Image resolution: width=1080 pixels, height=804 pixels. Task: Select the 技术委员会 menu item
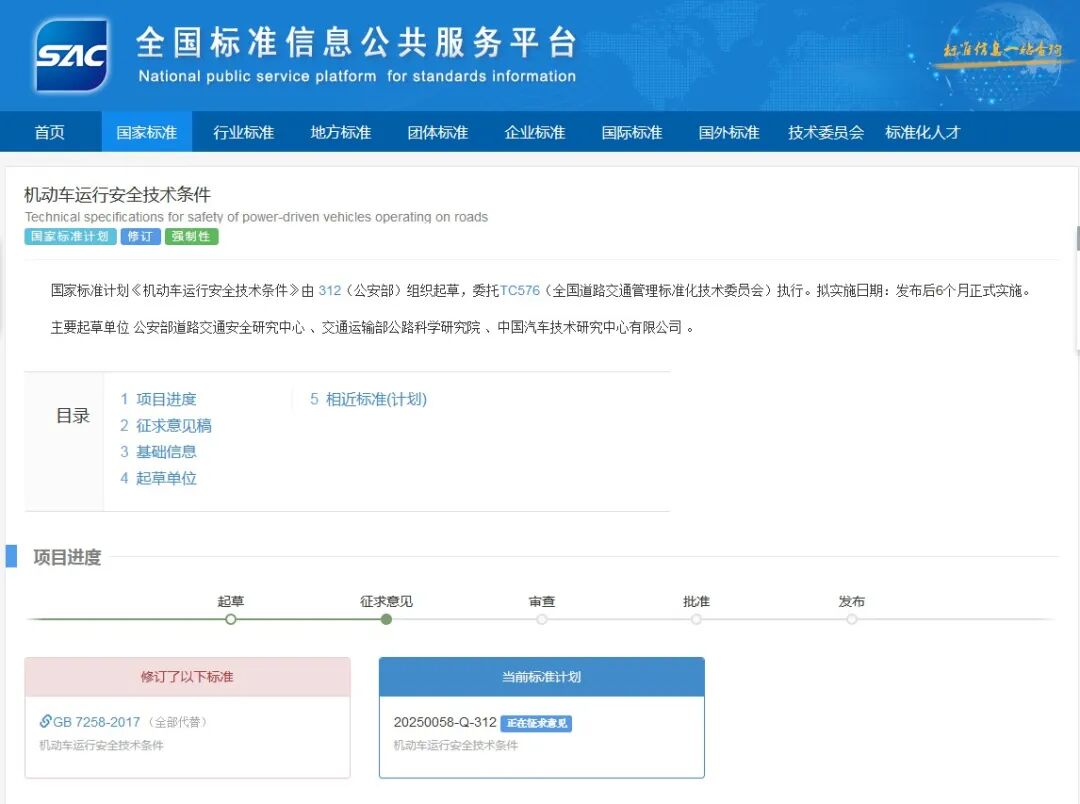[x=826, y=131]
